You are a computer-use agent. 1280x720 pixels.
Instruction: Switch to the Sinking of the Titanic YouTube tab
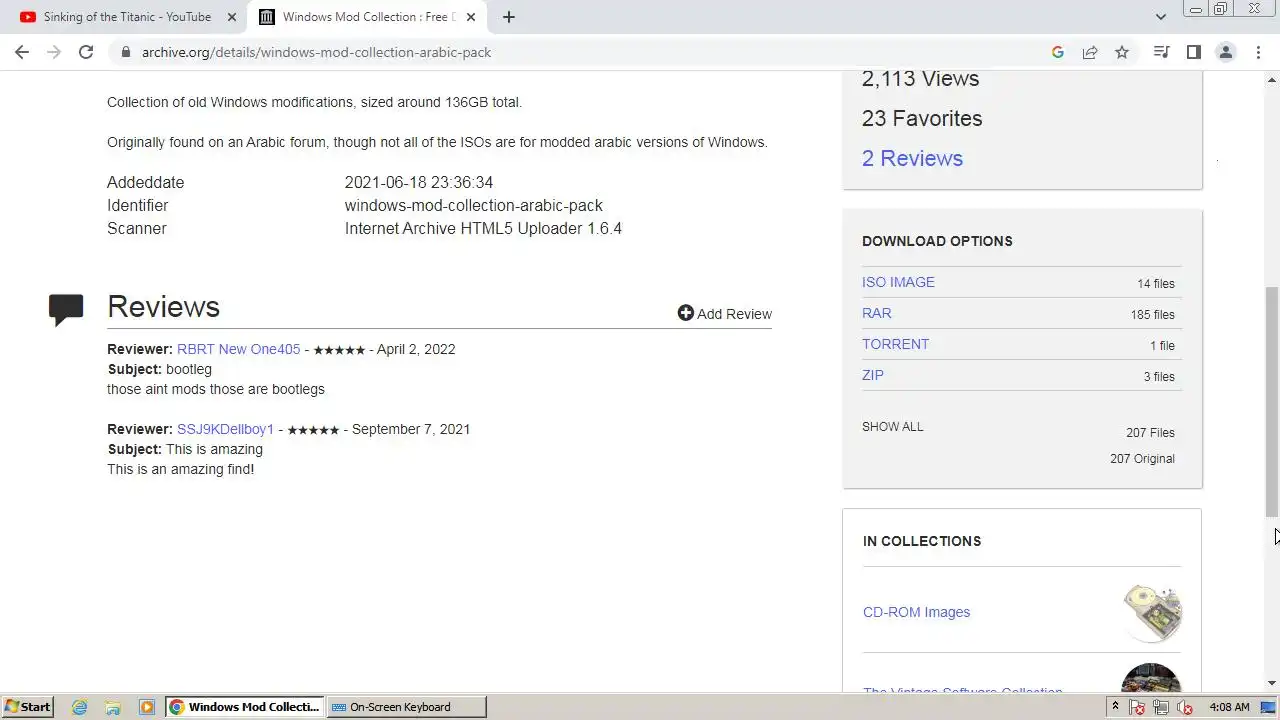(x=128, y=17)
